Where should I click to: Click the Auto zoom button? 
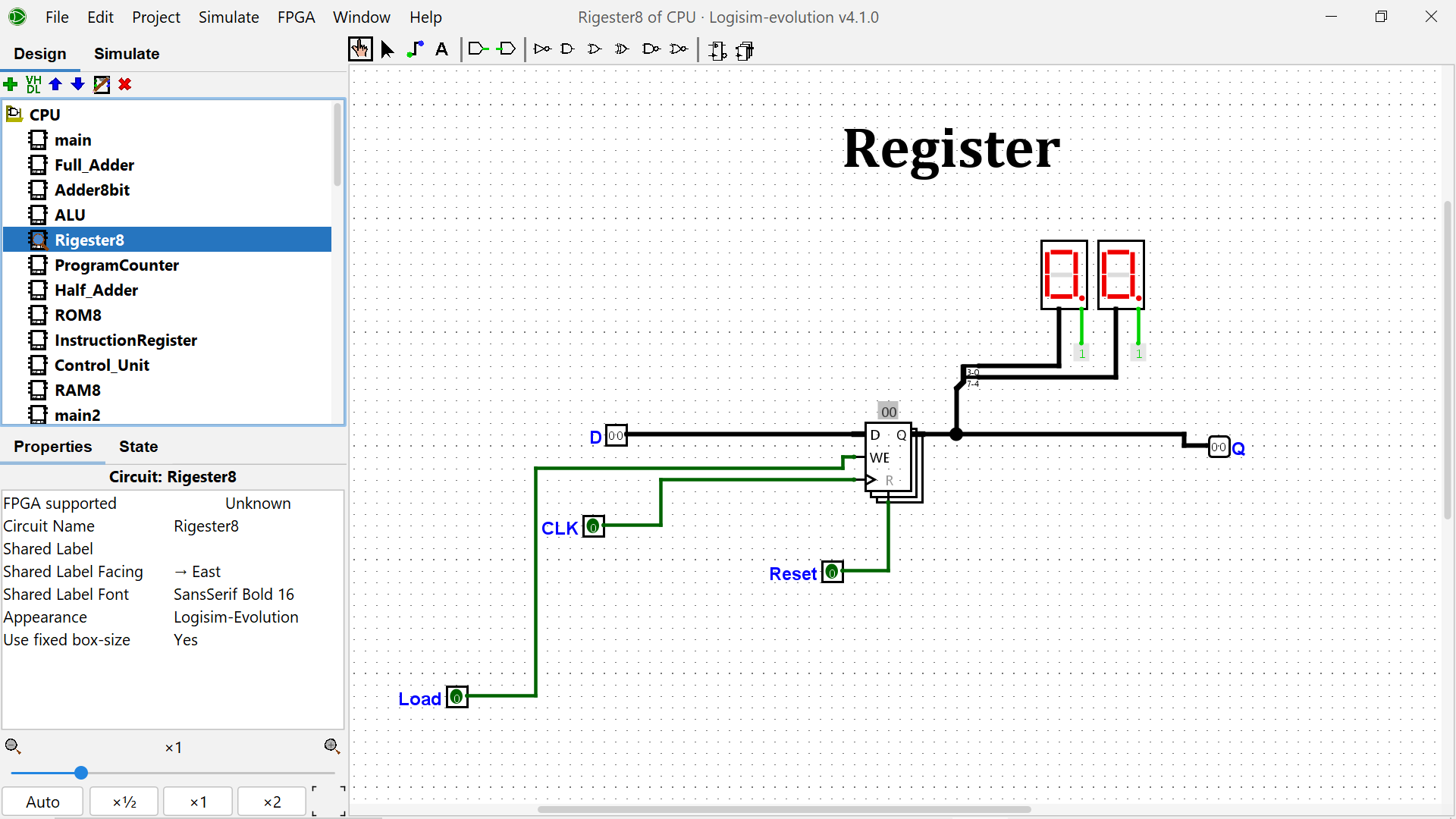(42, 802)
